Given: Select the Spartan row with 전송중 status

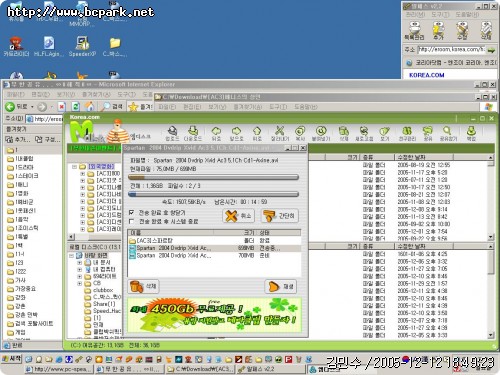Looking at the screenshot, I should [x=214, y=248].
